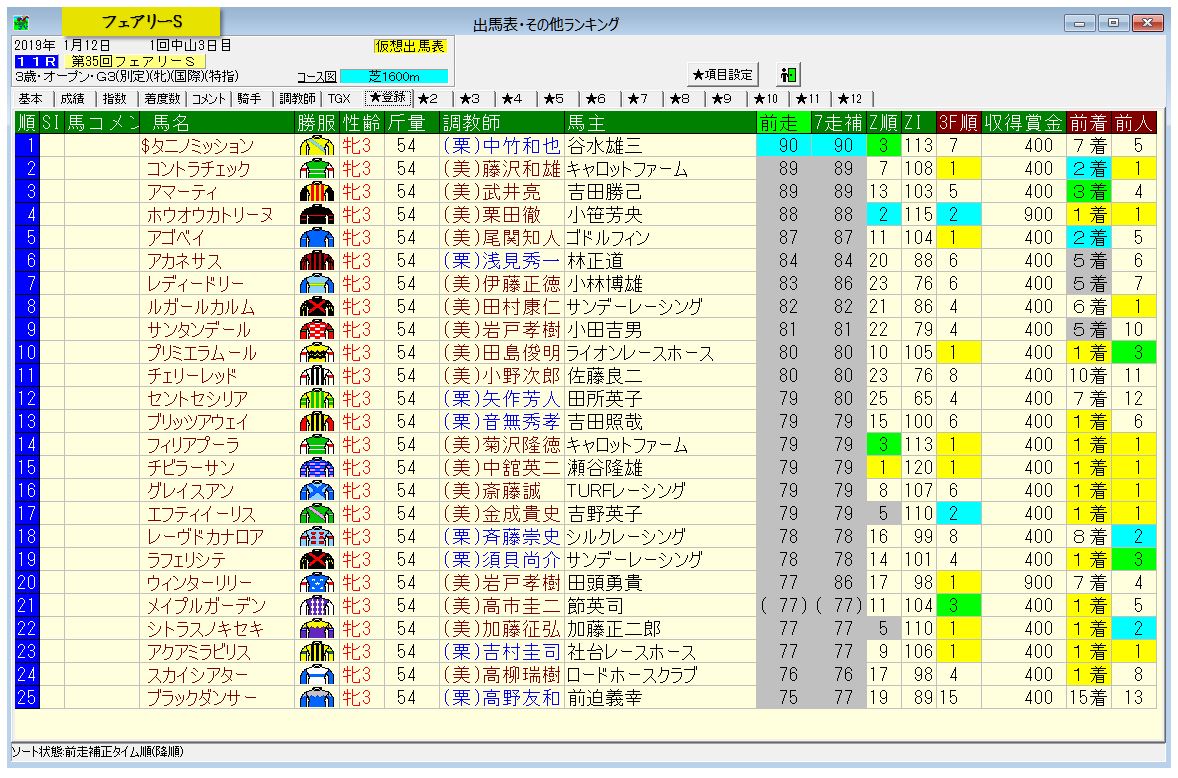This screenshot has height=778, width=1178.
Task: Click owner name ロードホースクラブ
Action: pos(633,675)
